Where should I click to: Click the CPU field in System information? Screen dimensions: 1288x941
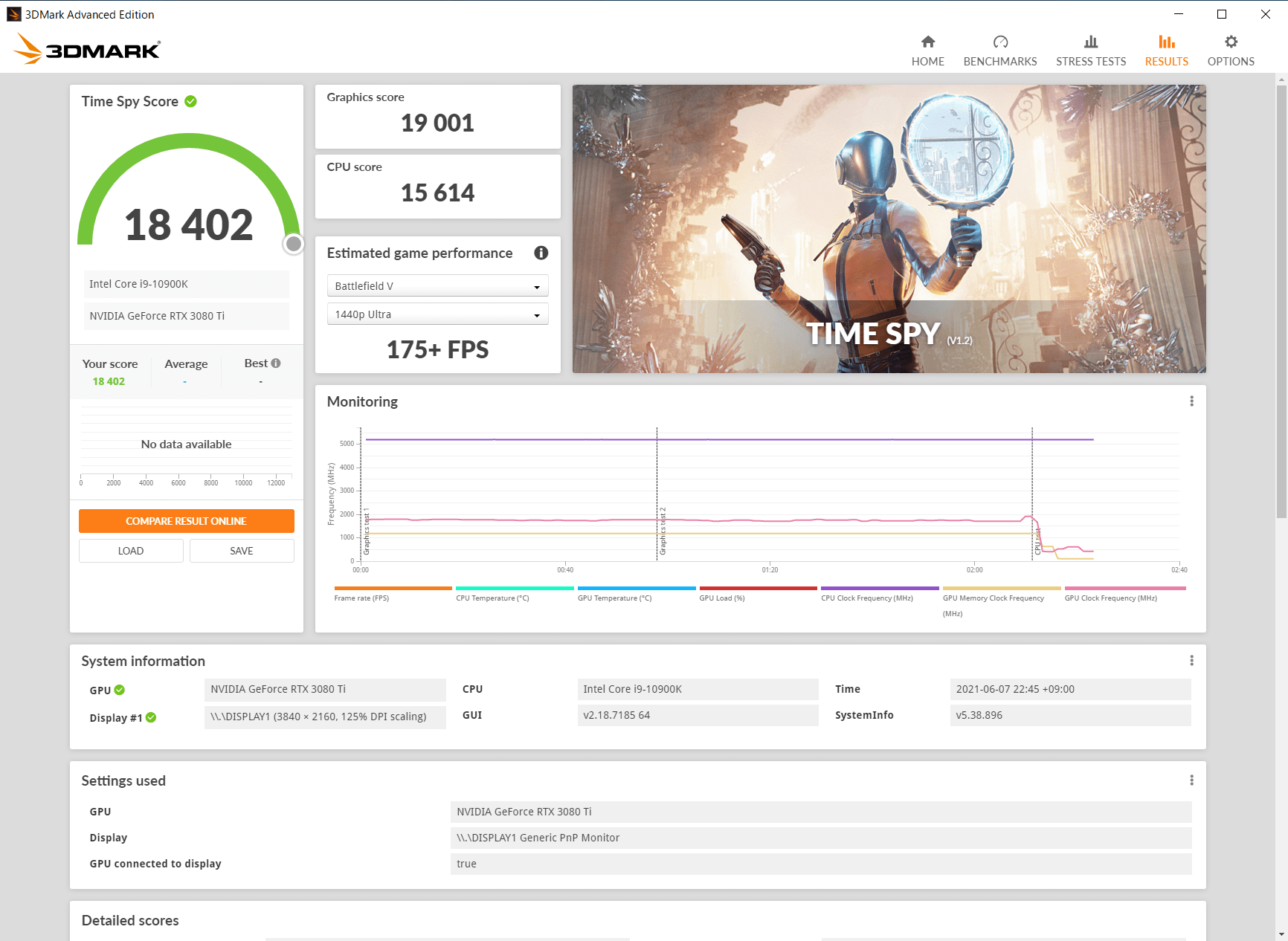pyautogui.click(x=698, y=690)
